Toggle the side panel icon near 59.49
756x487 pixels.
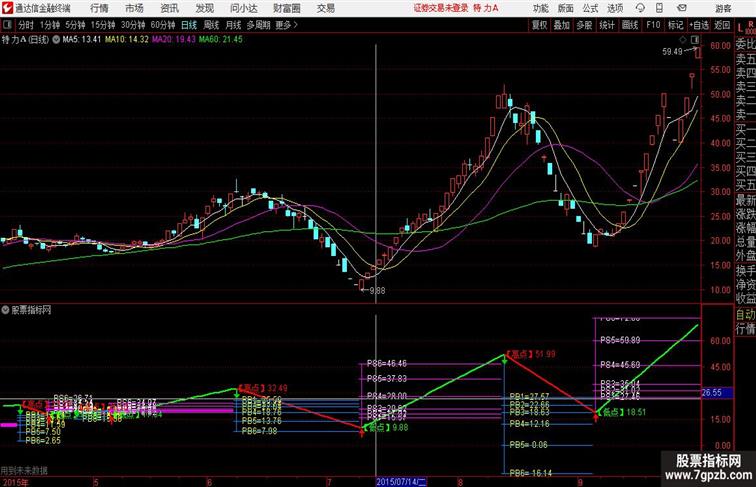(x=695, y=40)
